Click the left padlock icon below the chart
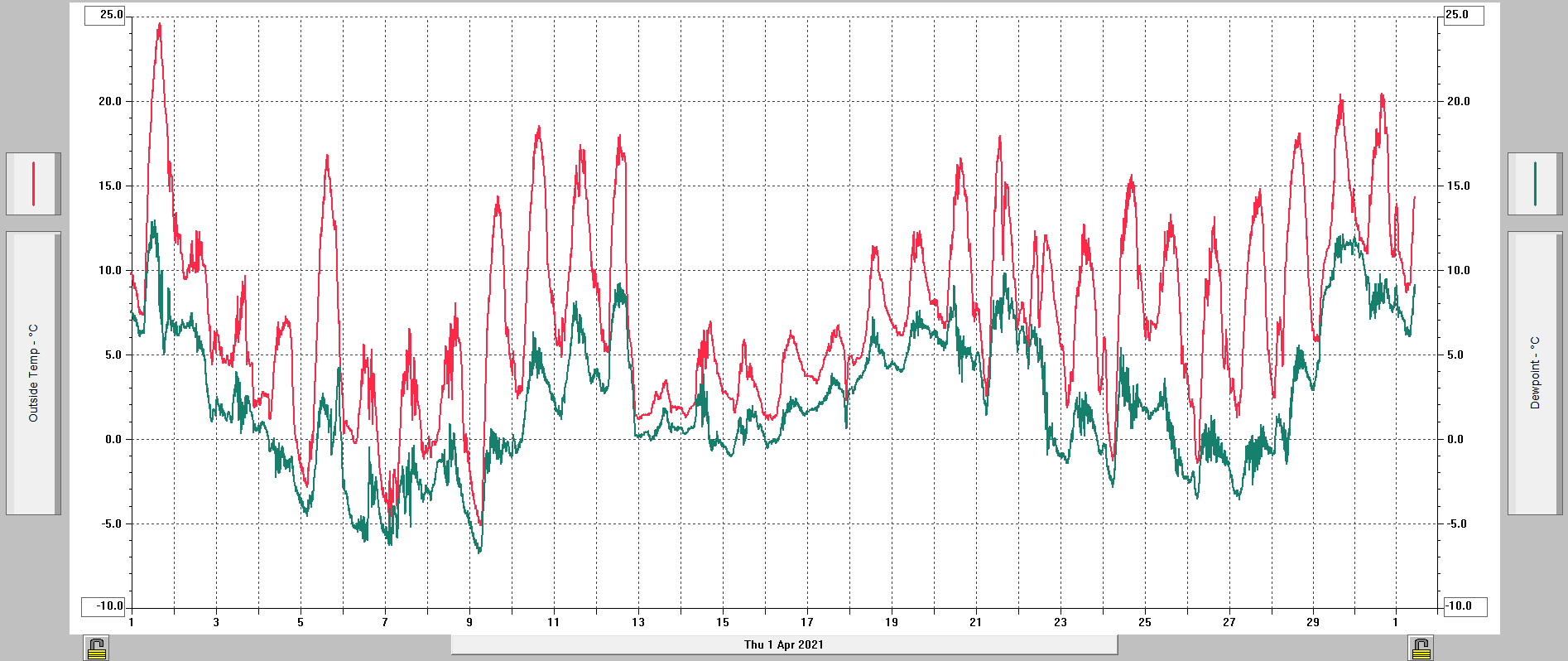Screen dimensions: 1568x661 [x=97, y=648]
